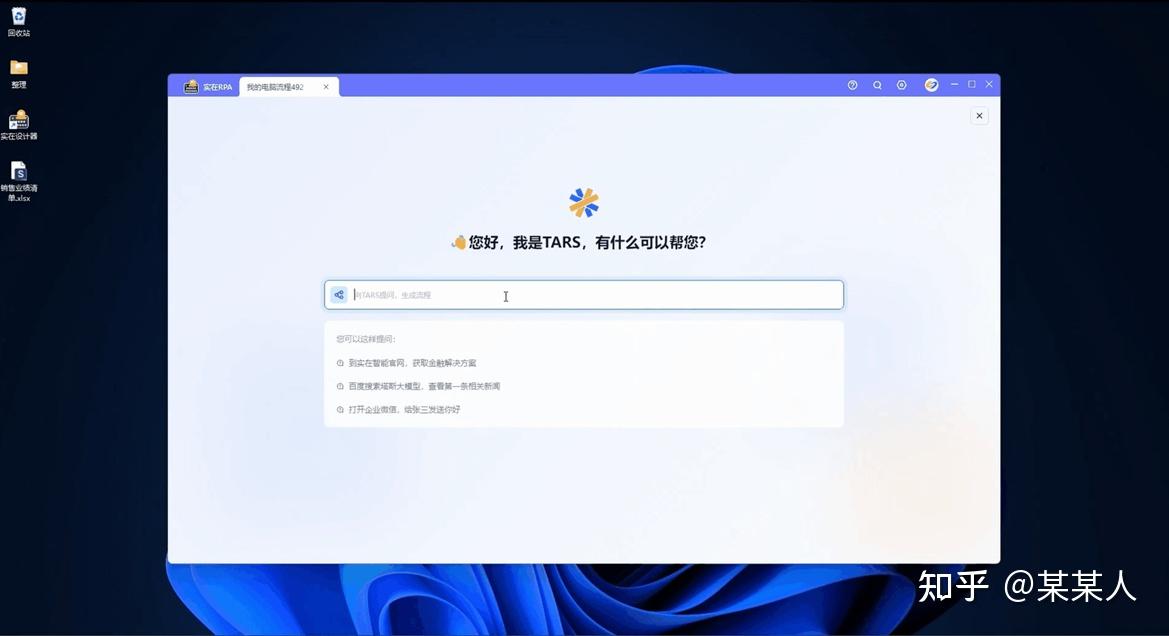Open the 回收站 recycle bin on the desktop

[19, 18]
